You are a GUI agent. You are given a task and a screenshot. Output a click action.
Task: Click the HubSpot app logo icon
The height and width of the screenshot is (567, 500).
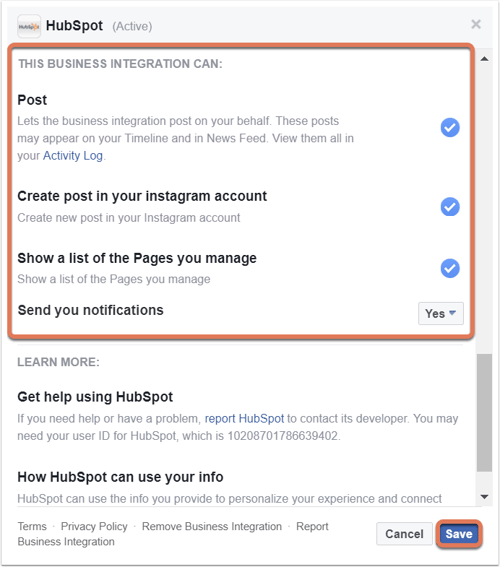point(29,26)
